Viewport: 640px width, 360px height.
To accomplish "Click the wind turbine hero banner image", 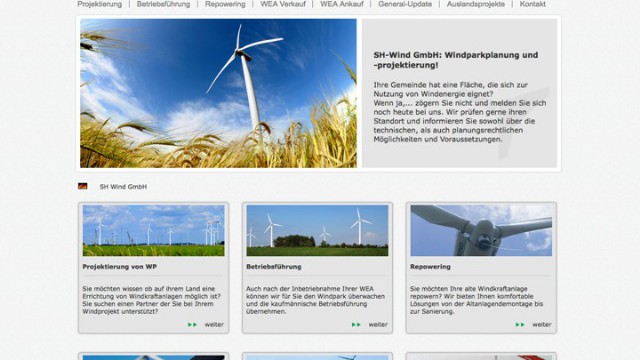I will [x=218, y=93].
